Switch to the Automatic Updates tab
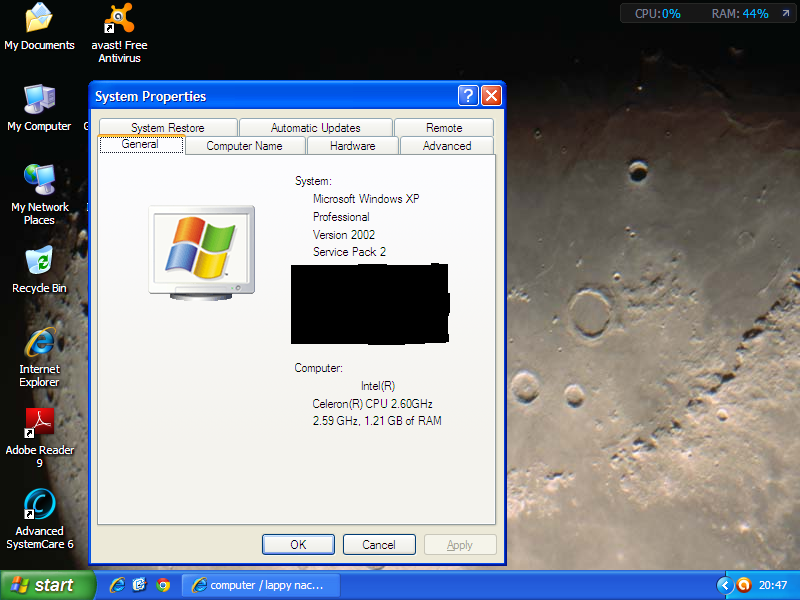 [316, 128]
